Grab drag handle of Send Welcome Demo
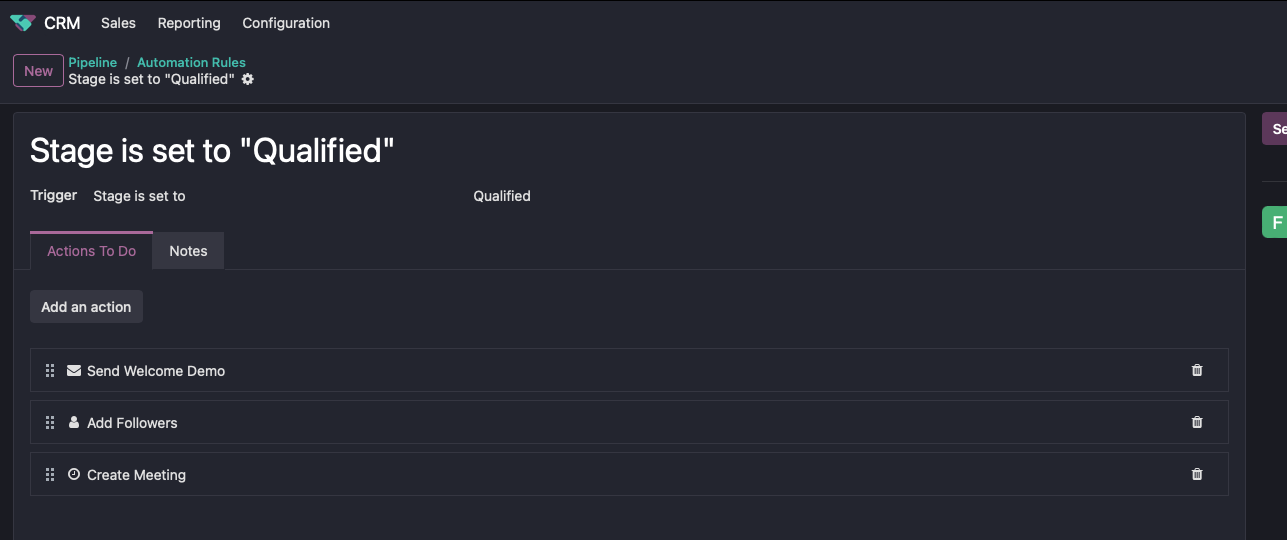Screen dimensions: 1287x540 (x=50, y=371)
